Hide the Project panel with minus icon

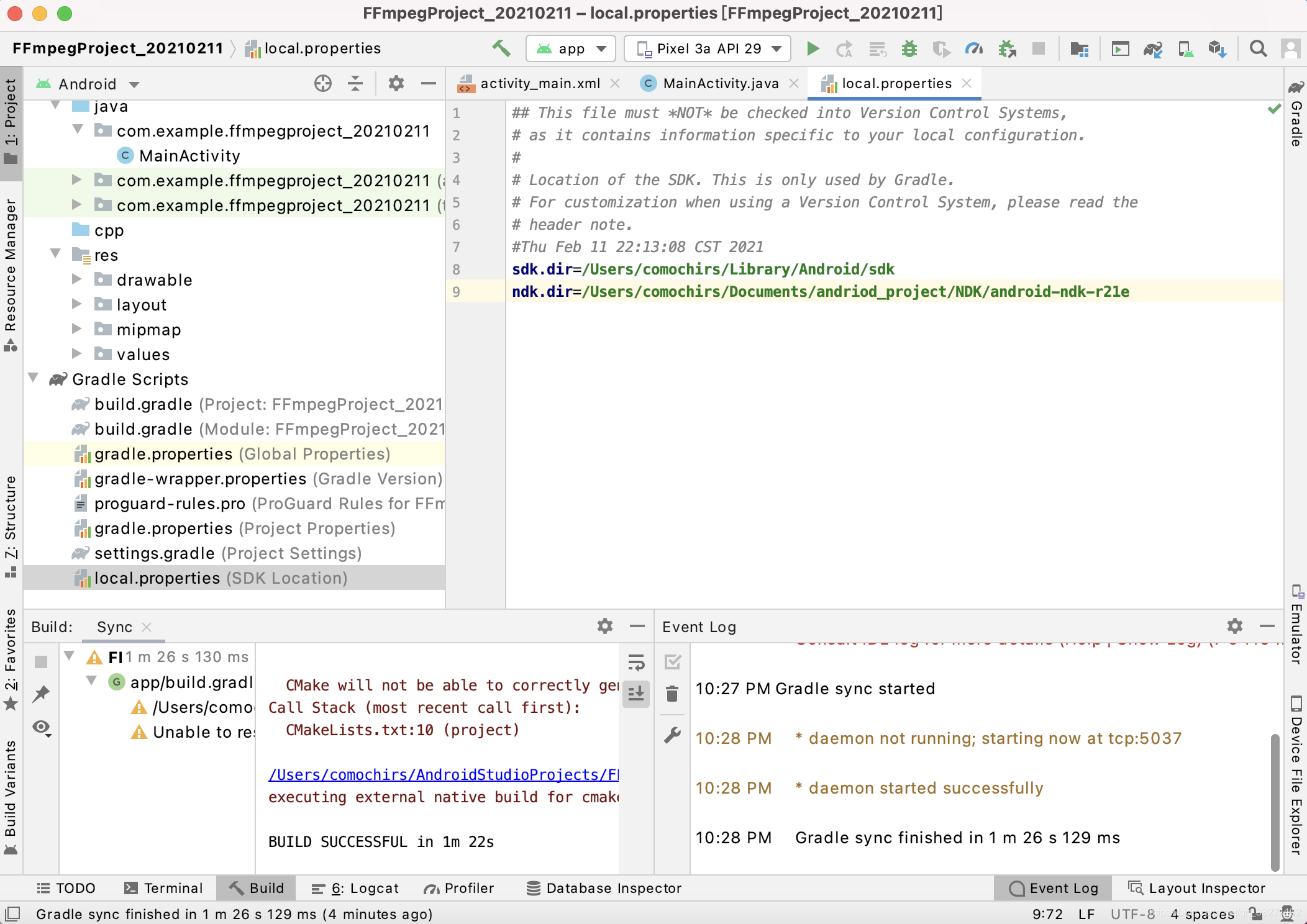[429, 83]
